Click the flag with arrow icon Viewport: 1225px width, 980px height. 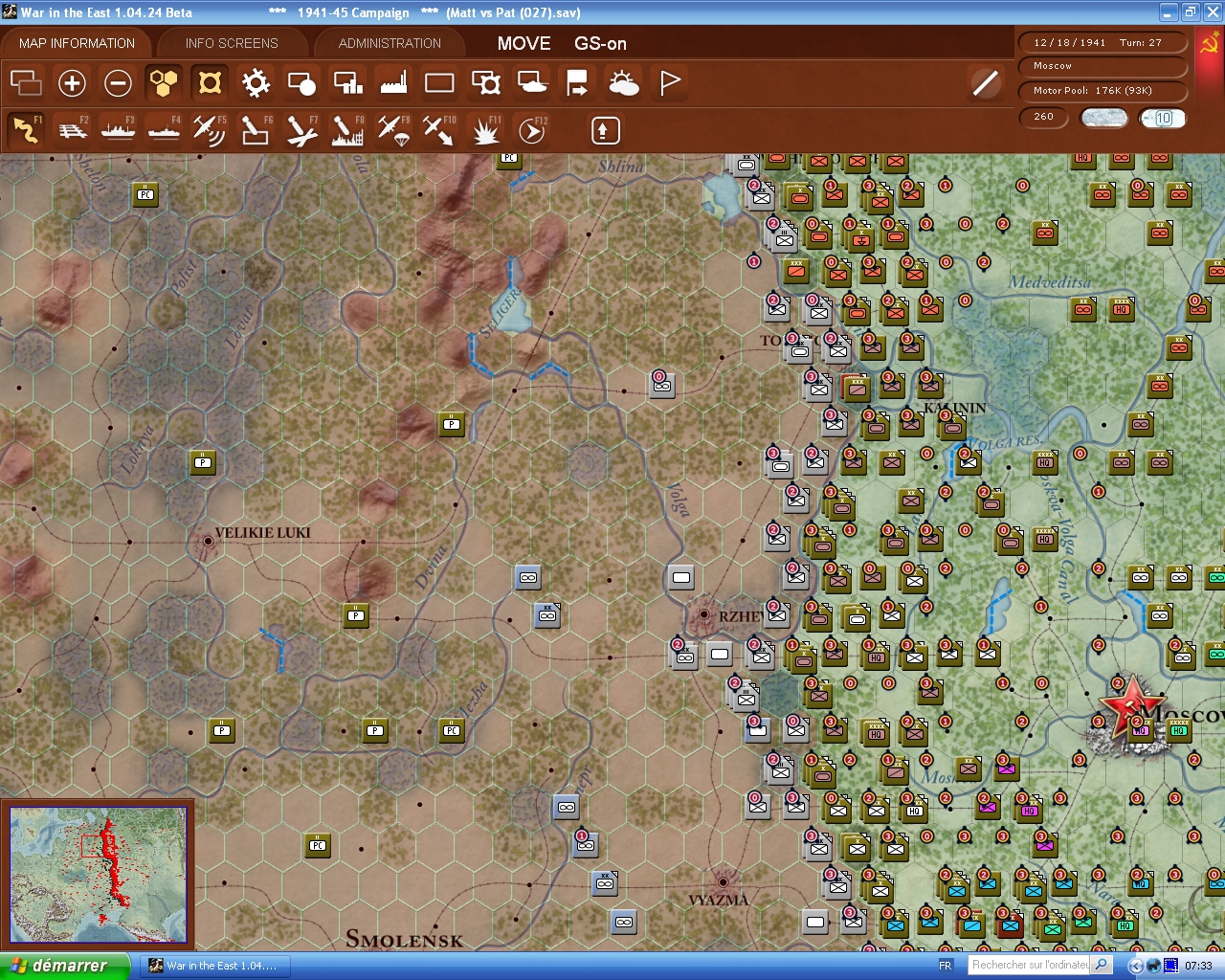pyautogui.click(x=577, y=83)
